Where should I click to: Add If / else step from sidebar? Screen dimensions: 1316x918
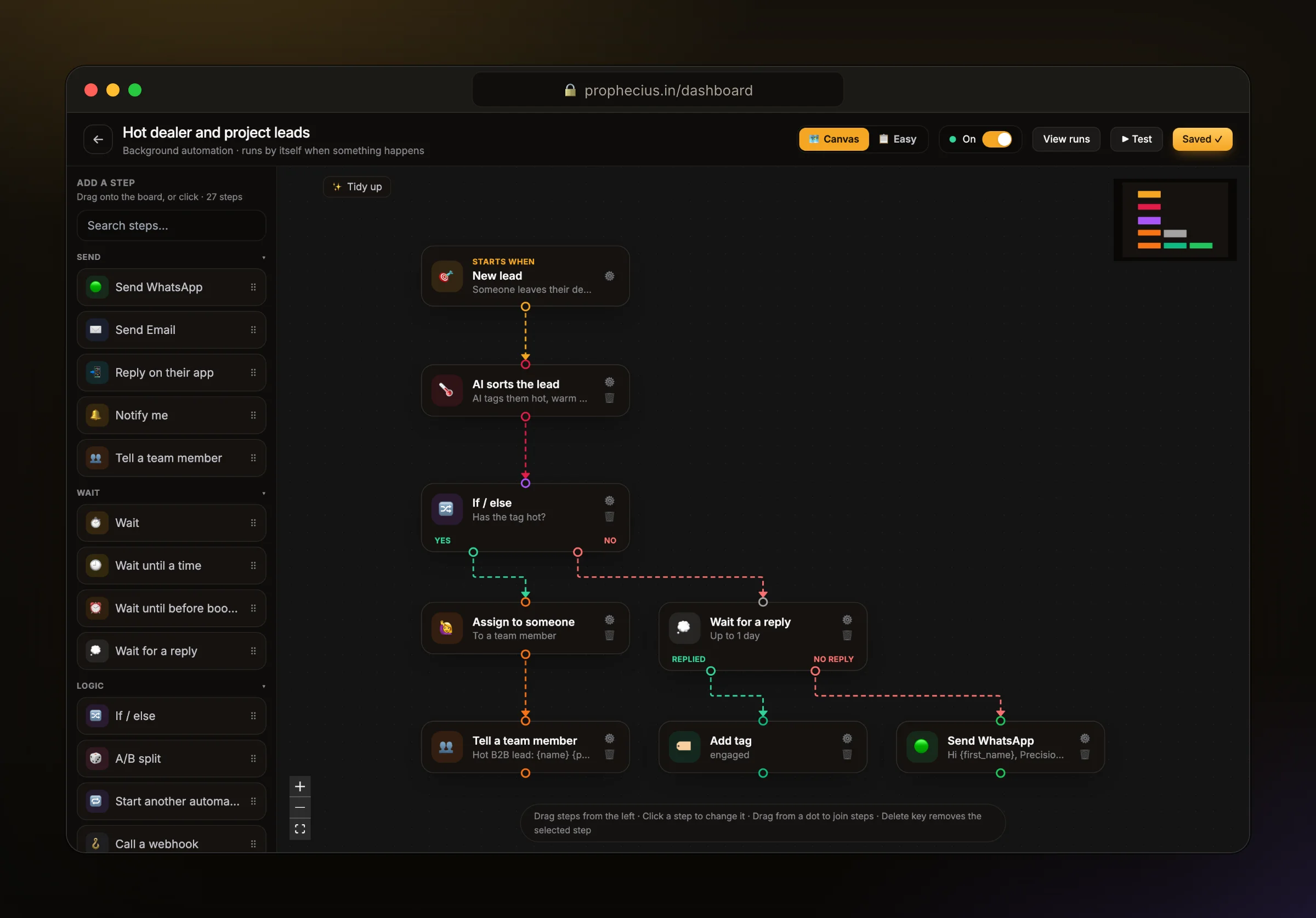[x=172, y=716]
